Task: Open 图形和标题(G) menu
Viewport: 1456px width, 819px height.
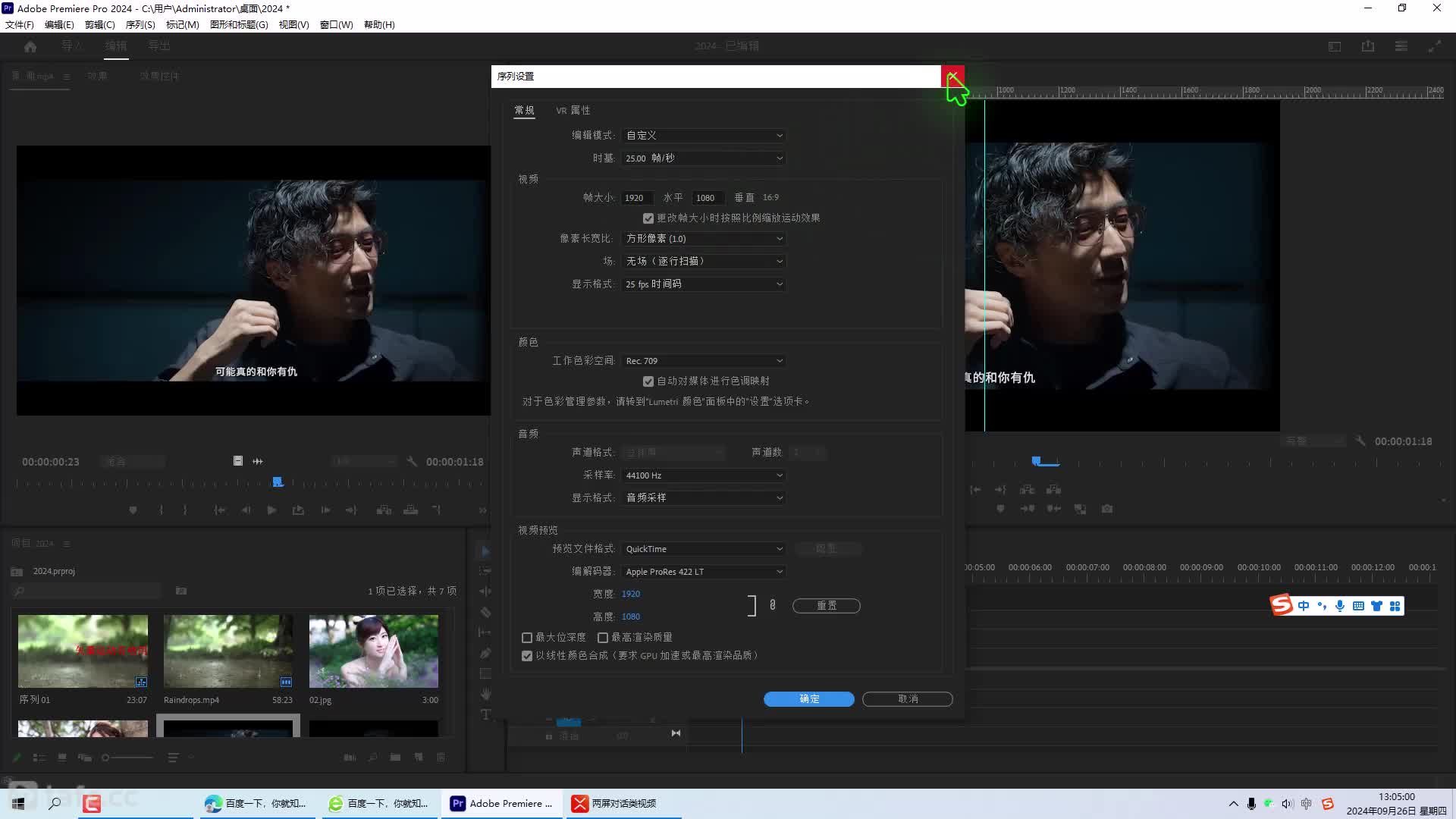Action: 239,24
